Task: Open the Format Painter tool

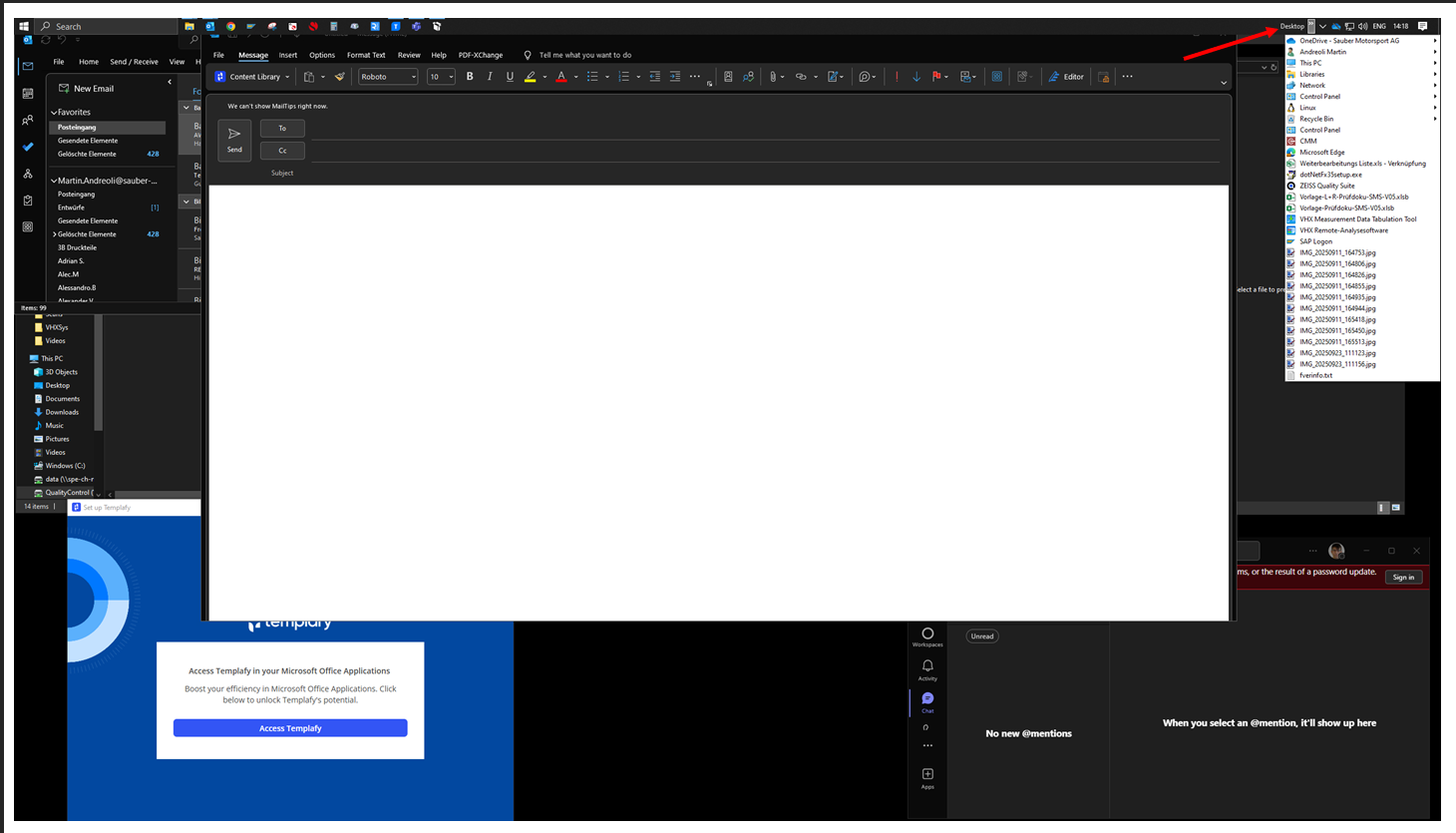Action: point(340,77)
